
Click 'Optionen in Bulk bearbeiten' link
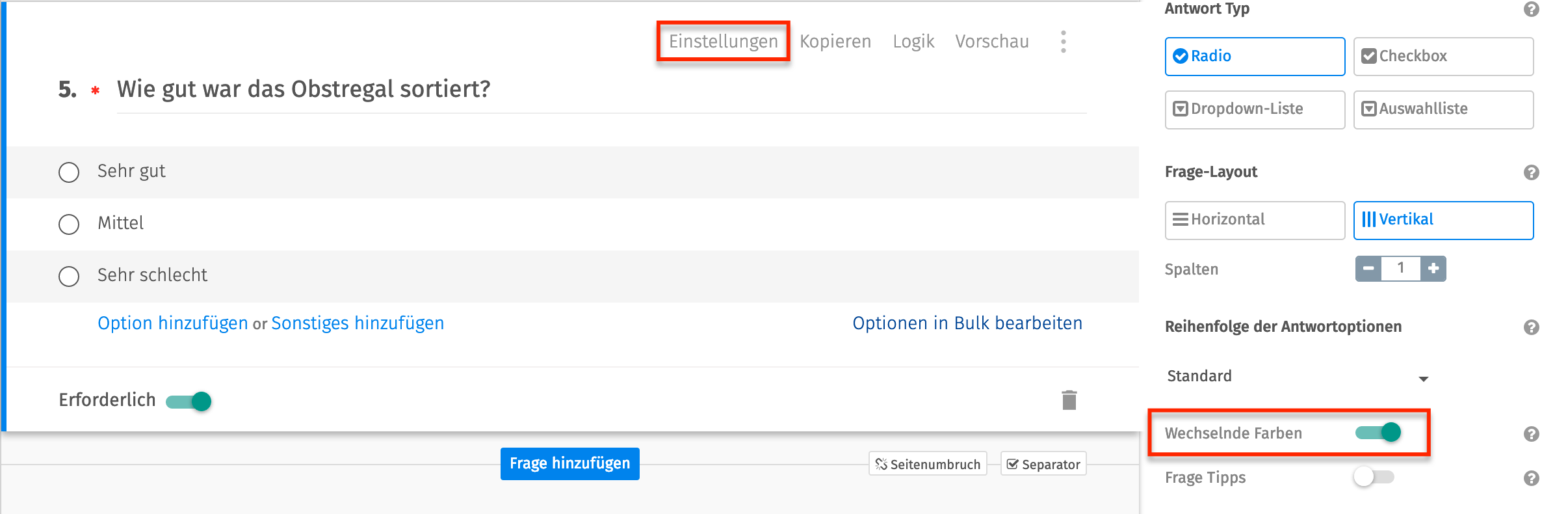click(x=967, y=323)
